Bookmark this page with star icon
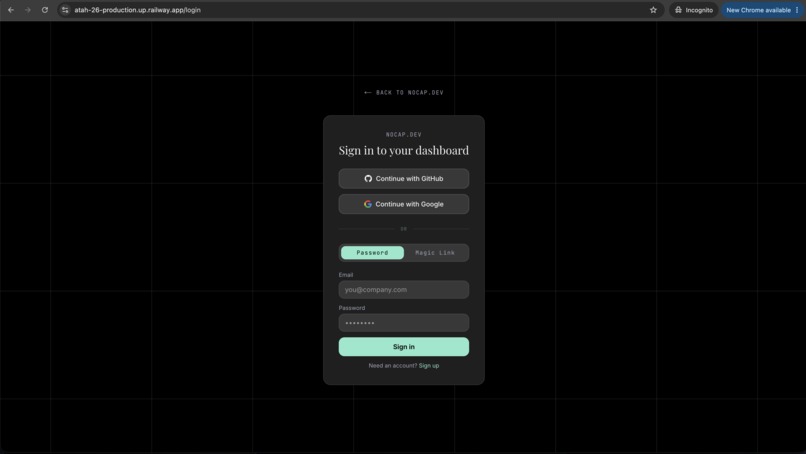 coord(653,10)
